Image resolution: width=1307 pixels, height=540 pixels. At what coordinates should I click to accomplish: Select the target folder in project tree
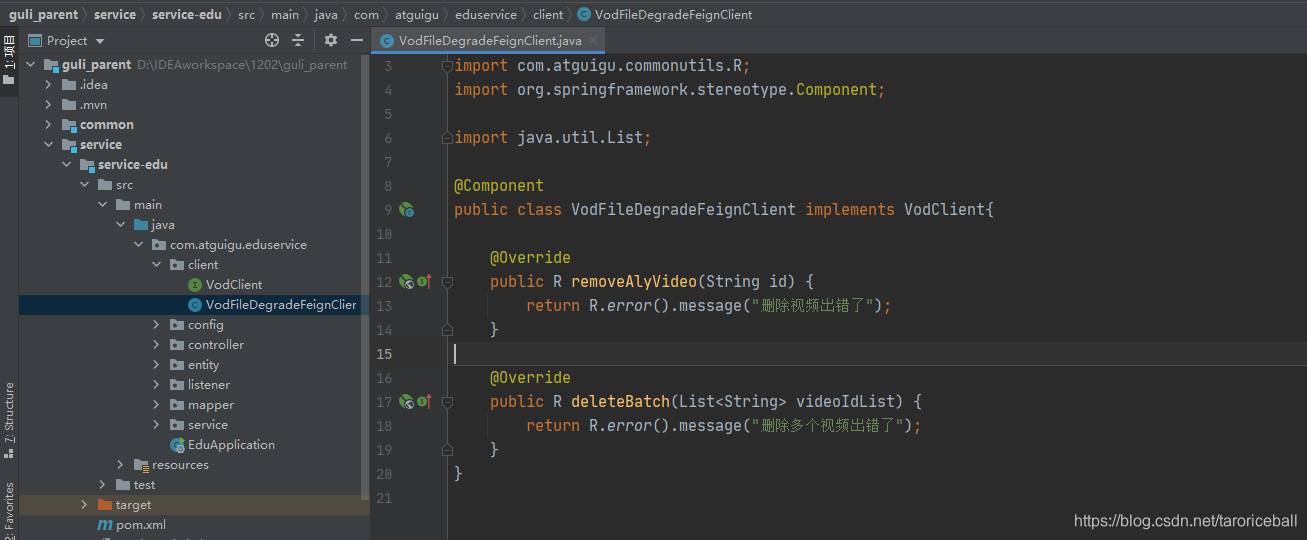coord(124,505)
